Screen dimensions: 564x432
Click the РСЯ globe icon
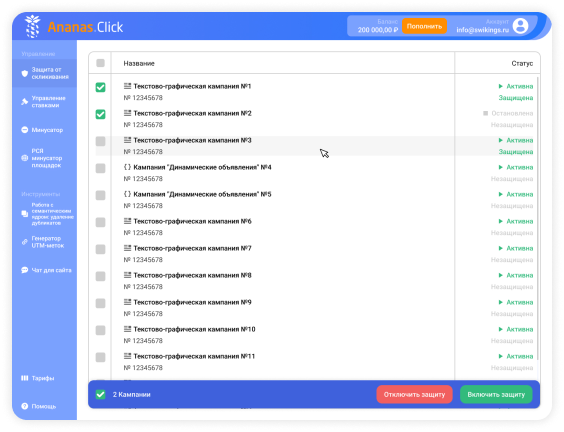click(x=24, y=158)
